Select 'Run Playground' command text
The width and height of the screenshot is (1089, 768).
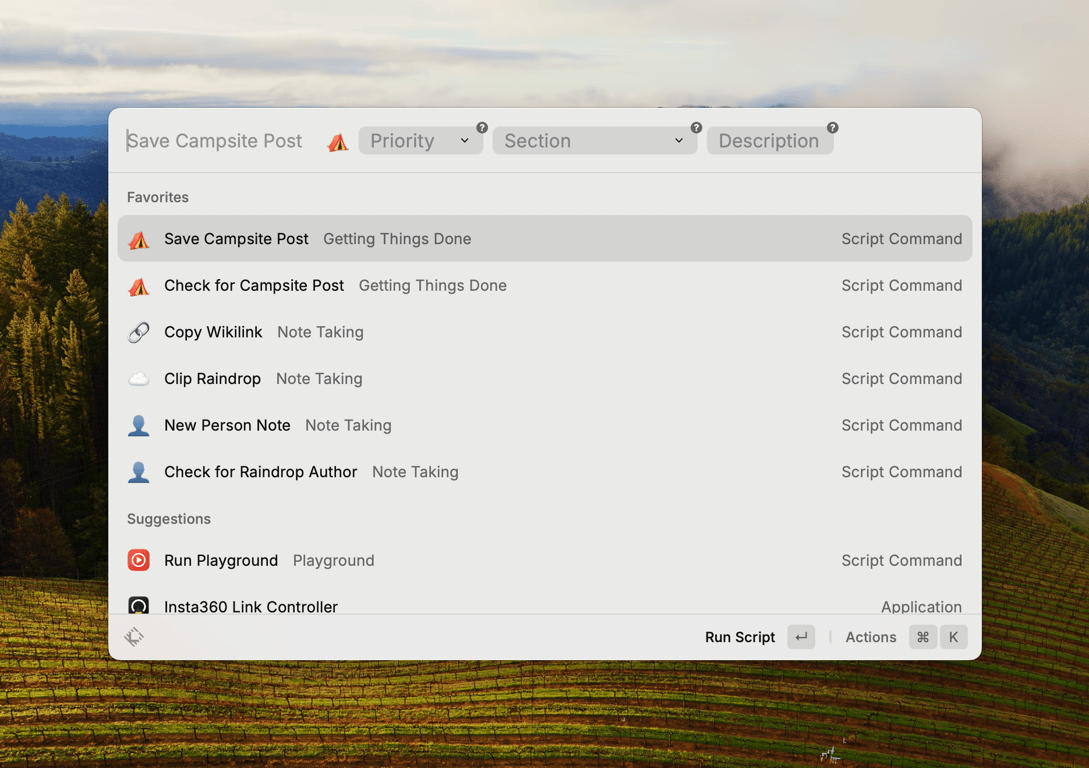pyautogui.click(x=221, y=560)
